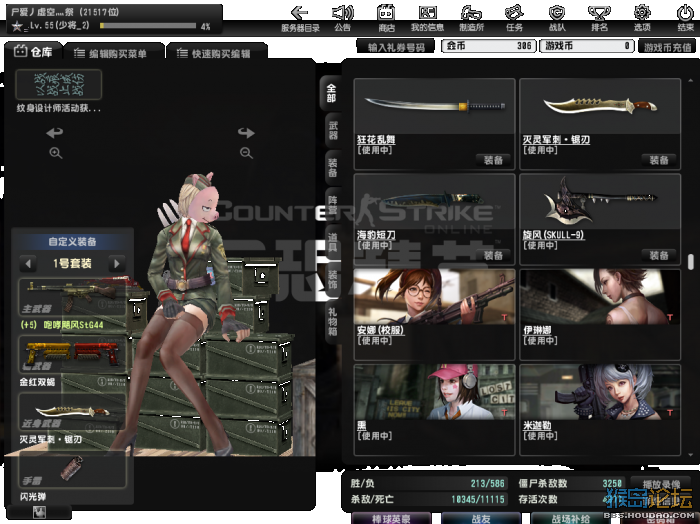Zoom in on character with left magnifier
The height and width of the screenshot is (524, 700).
click(x=56, y=153)
